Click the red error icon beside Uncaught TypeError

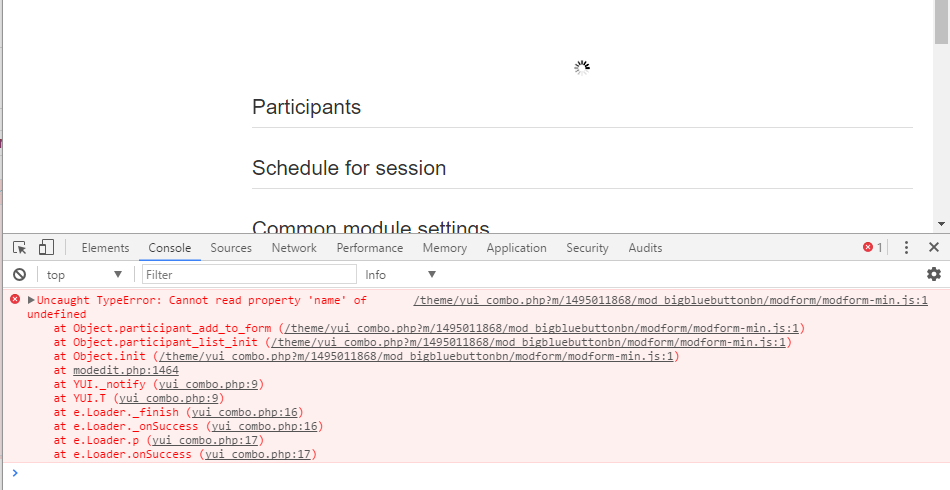(15, 299)
